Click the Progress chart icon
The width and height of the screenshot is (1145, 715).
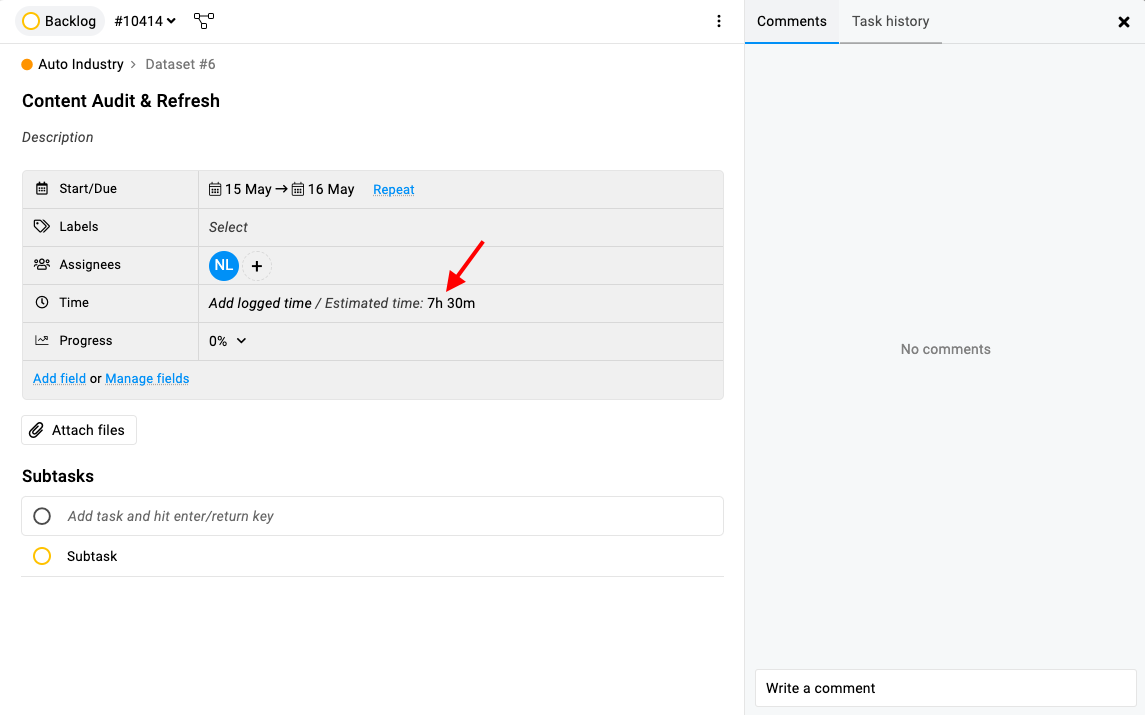tap(42, 340)
